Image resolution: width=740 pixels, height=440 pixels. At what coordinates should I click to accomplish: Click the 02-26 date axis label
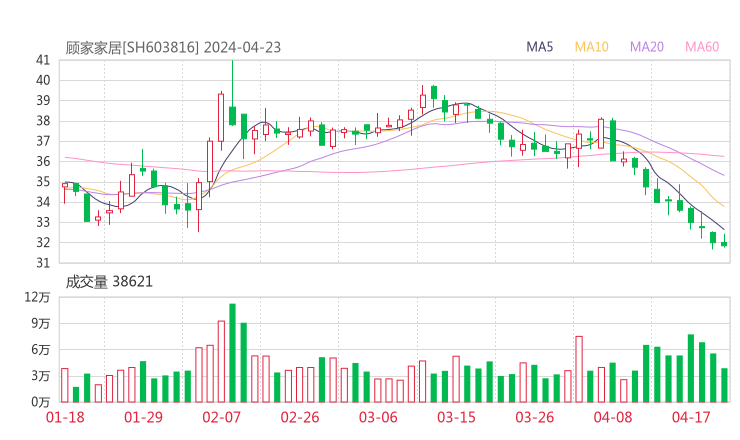tap(300, 417)
